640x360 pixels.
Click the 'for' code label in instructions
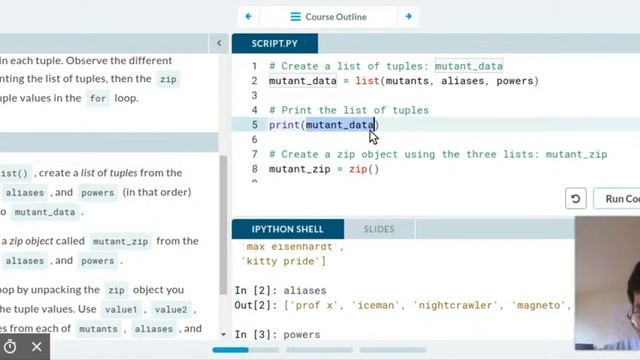coord(98,98)
